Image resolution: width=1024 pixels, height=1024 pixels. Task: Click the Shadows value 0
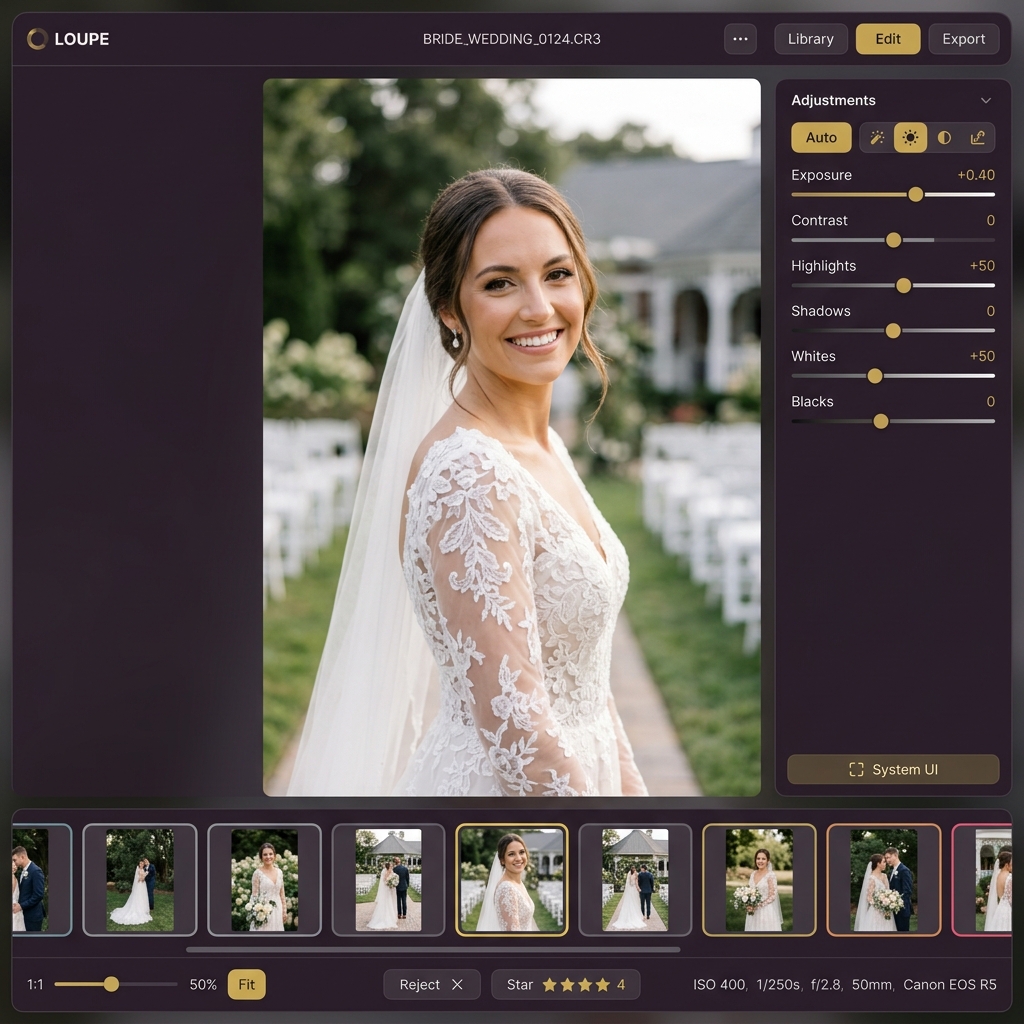(991, 311)
